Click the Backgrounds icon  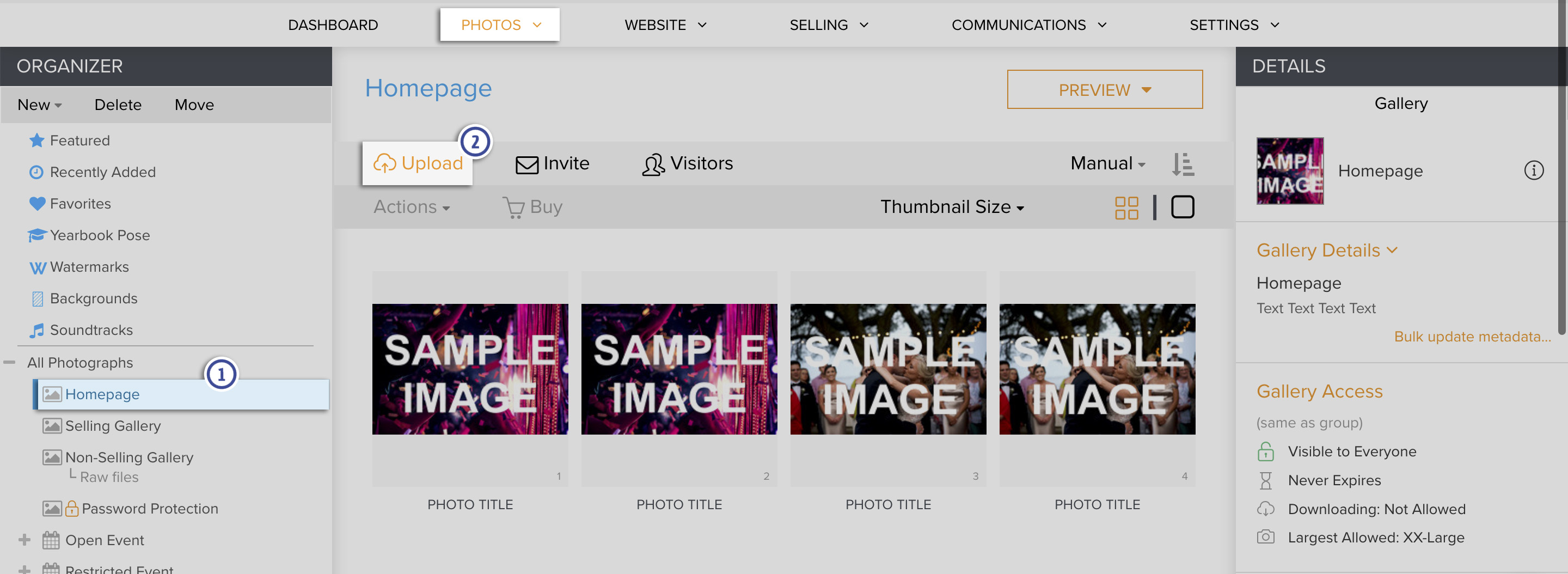tap(37, 298)
